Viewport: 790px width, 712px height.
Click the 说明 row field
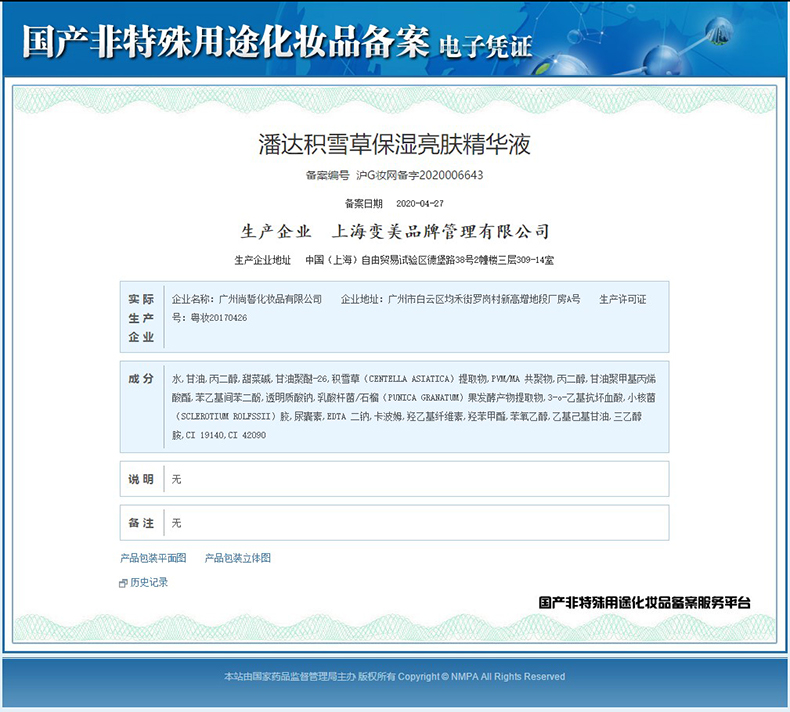(x=415, y=479)
